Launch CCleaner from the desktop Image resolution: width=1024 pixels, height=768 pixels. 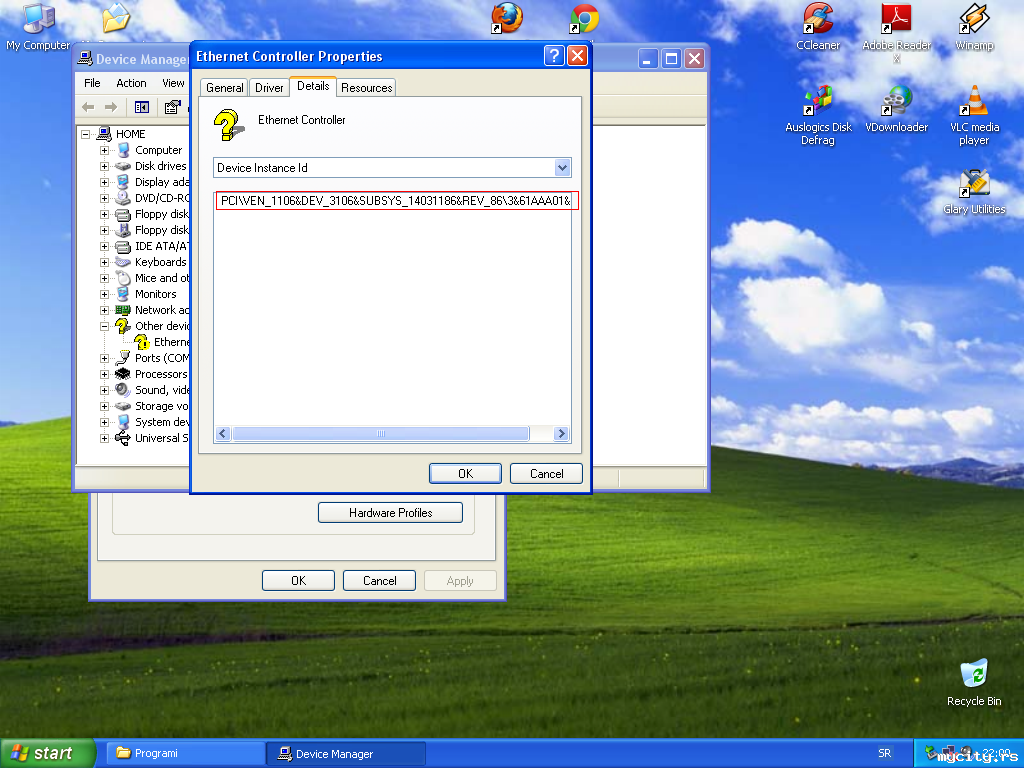point(818,27)
